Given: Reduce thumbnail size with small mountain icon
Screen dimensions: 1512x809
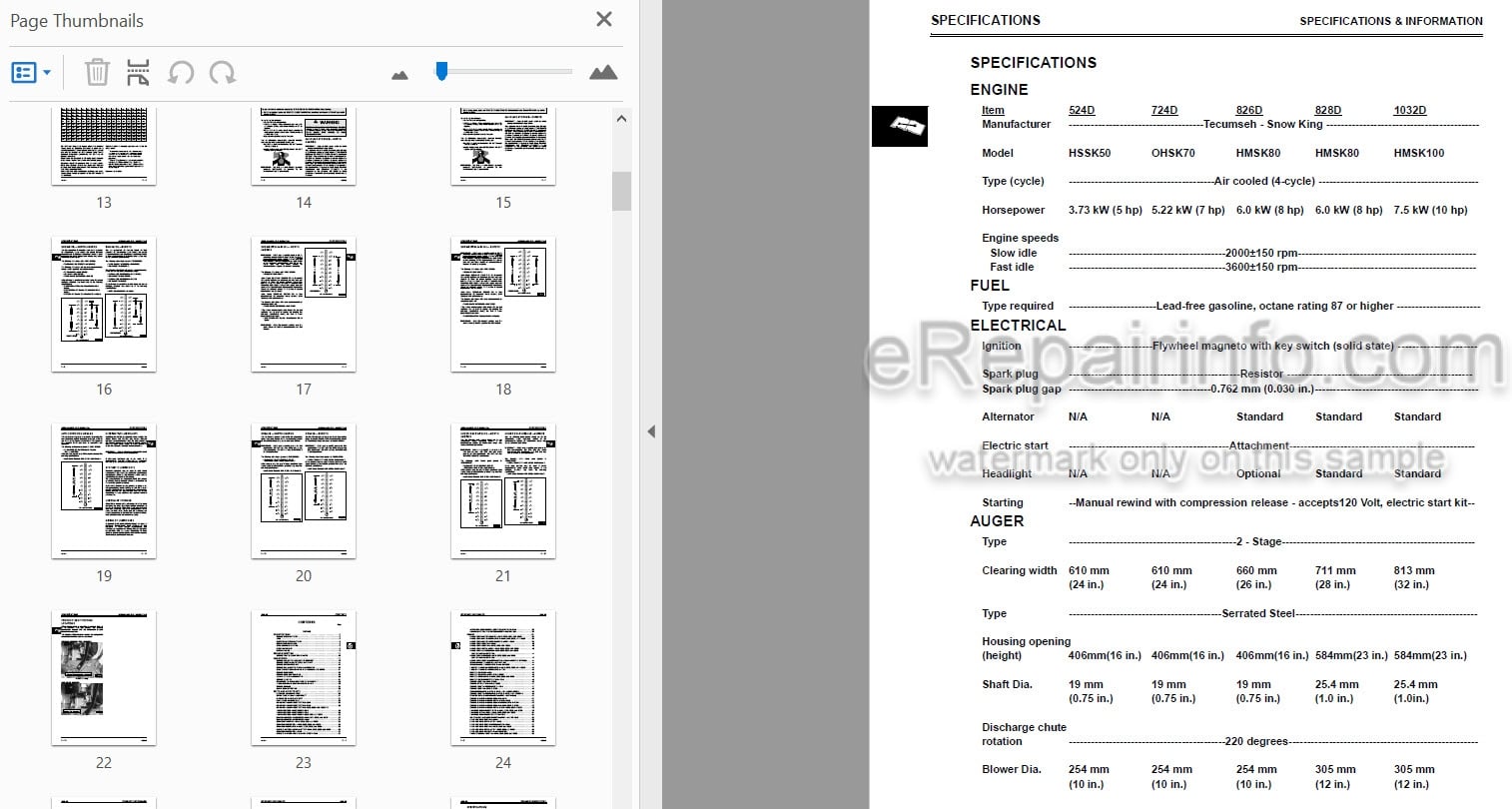Looking at the screenshot, I should pyautogui.click(x=399, y=74).
